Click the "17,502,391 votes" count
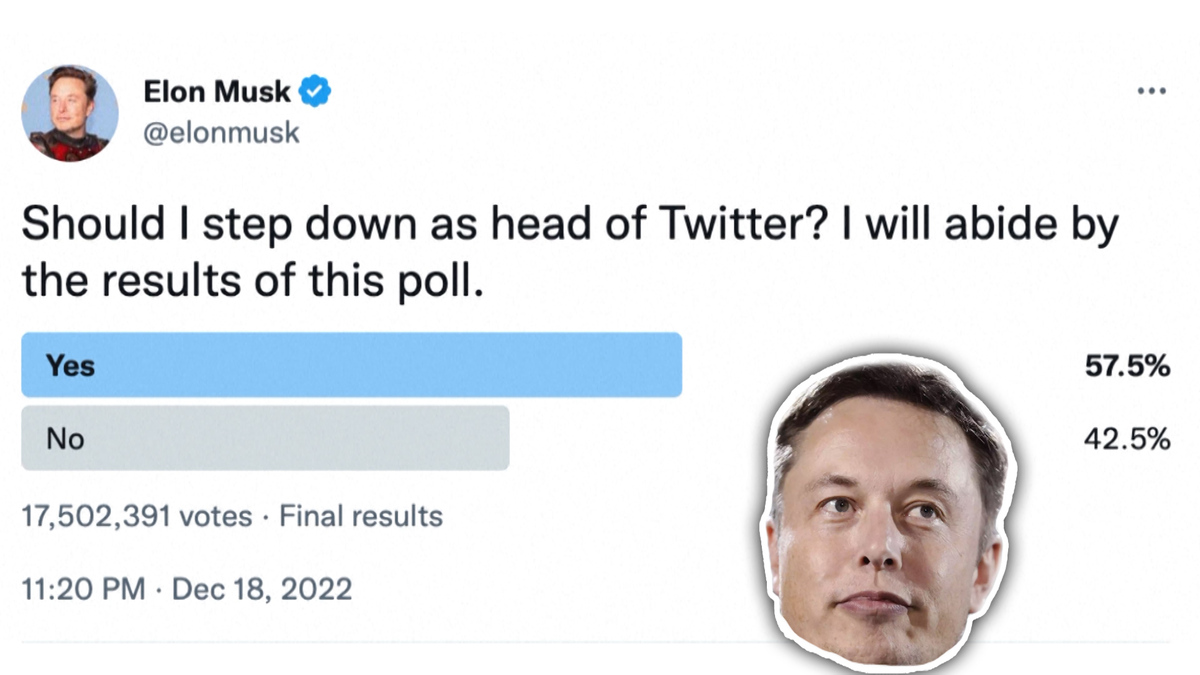1200x675 pixels. coord(137,516)
